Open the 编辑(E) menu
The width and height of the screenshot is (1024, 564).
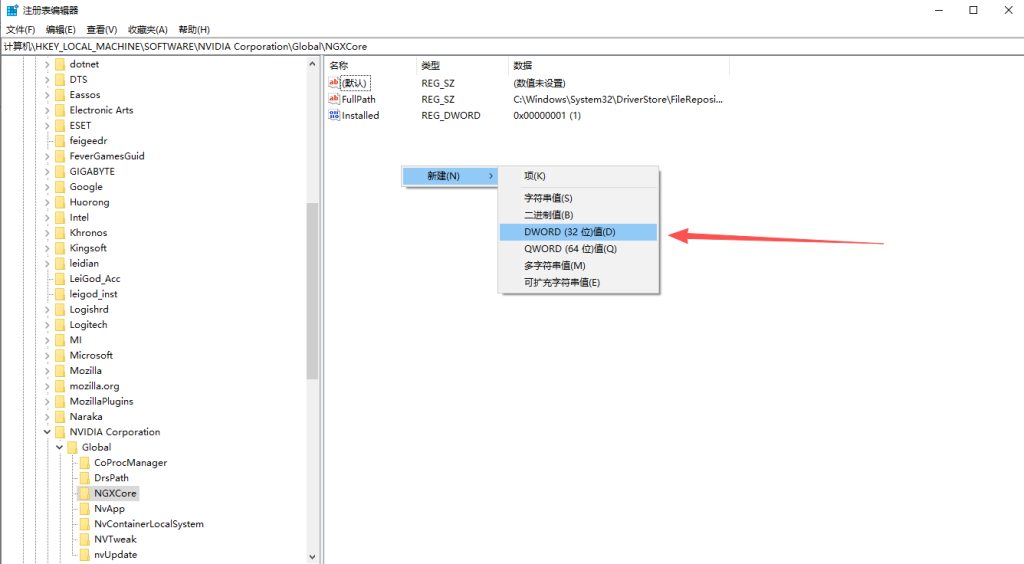pos(60,30)
